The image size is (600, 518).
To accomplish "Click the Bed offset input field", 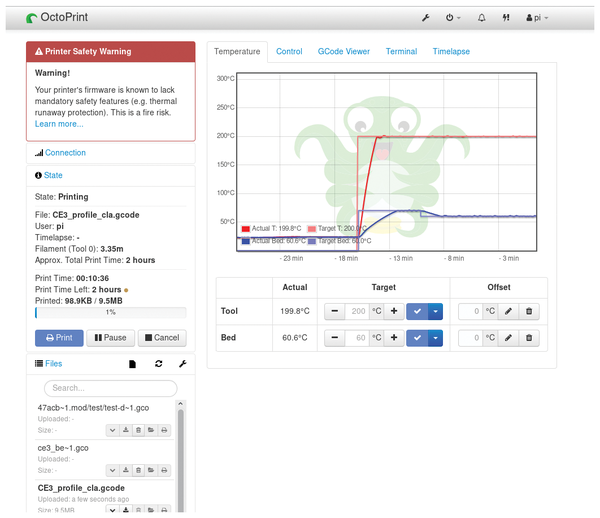I will pyautogui.click(x=470, y=338).
